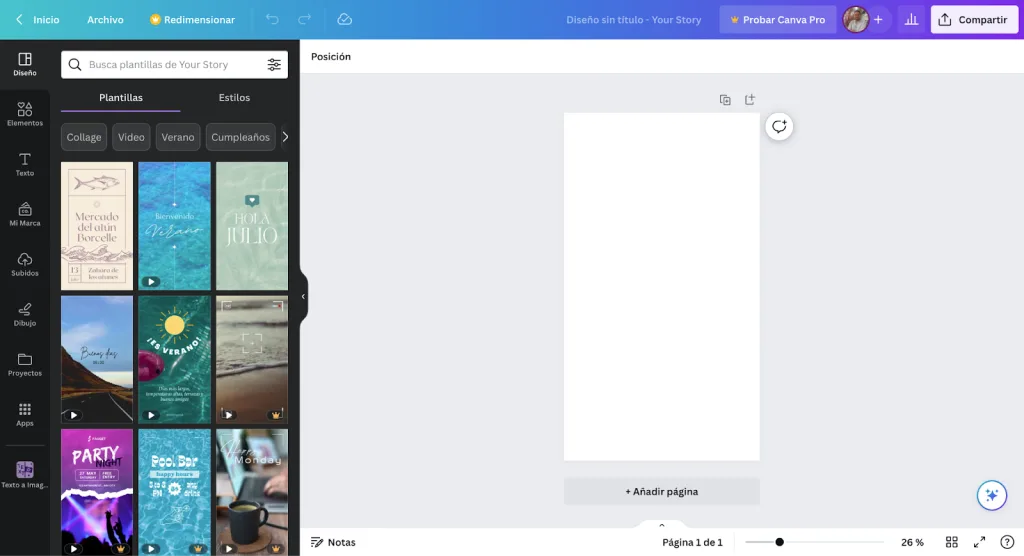Viewport: 1024px width, 556px height.
Task: Click Probar Canva Pro
Action: (777, 20)
